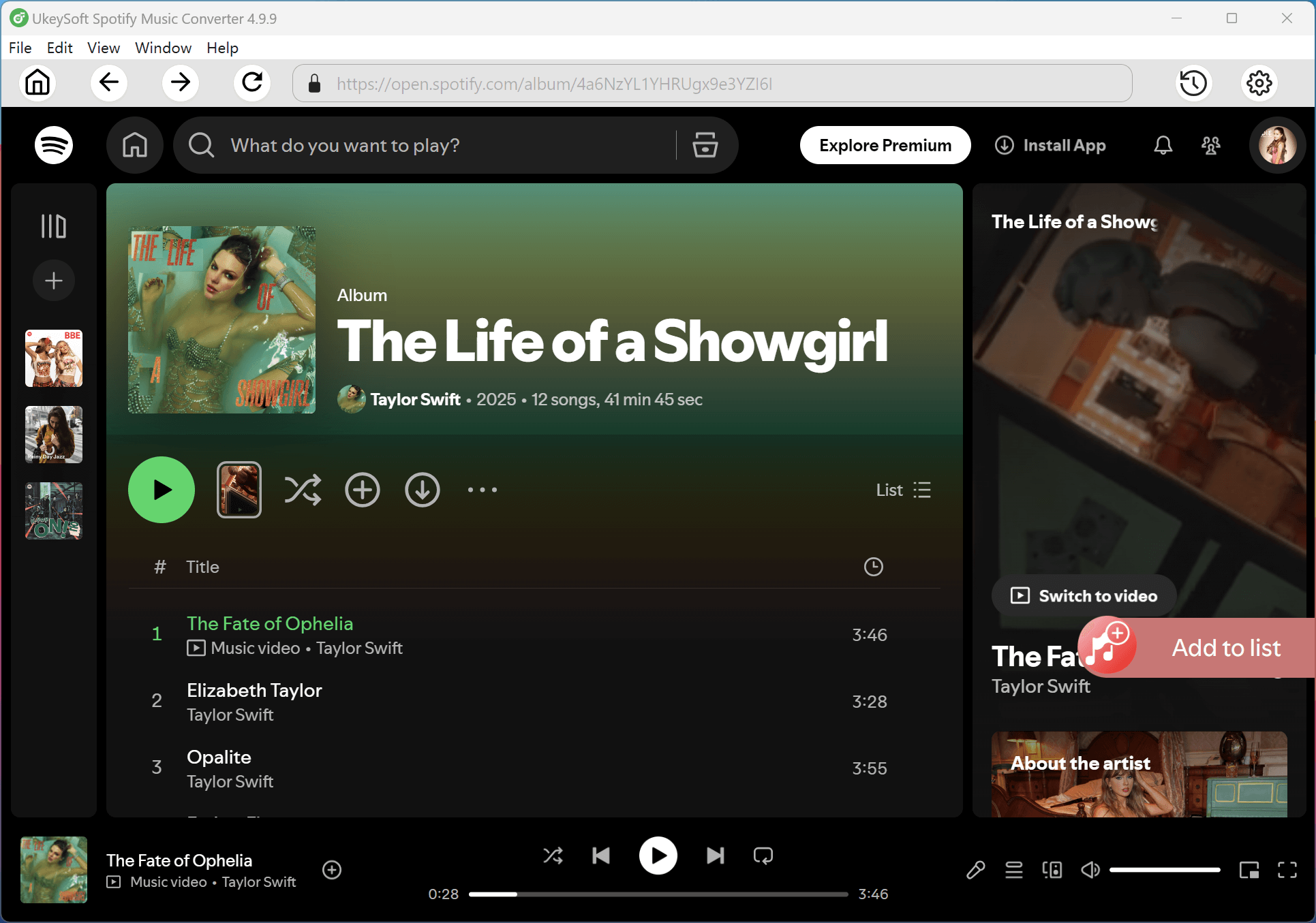1316x923 pixels.
Task: Open The Fate of Ophelia track link
Action: [270, 623]
